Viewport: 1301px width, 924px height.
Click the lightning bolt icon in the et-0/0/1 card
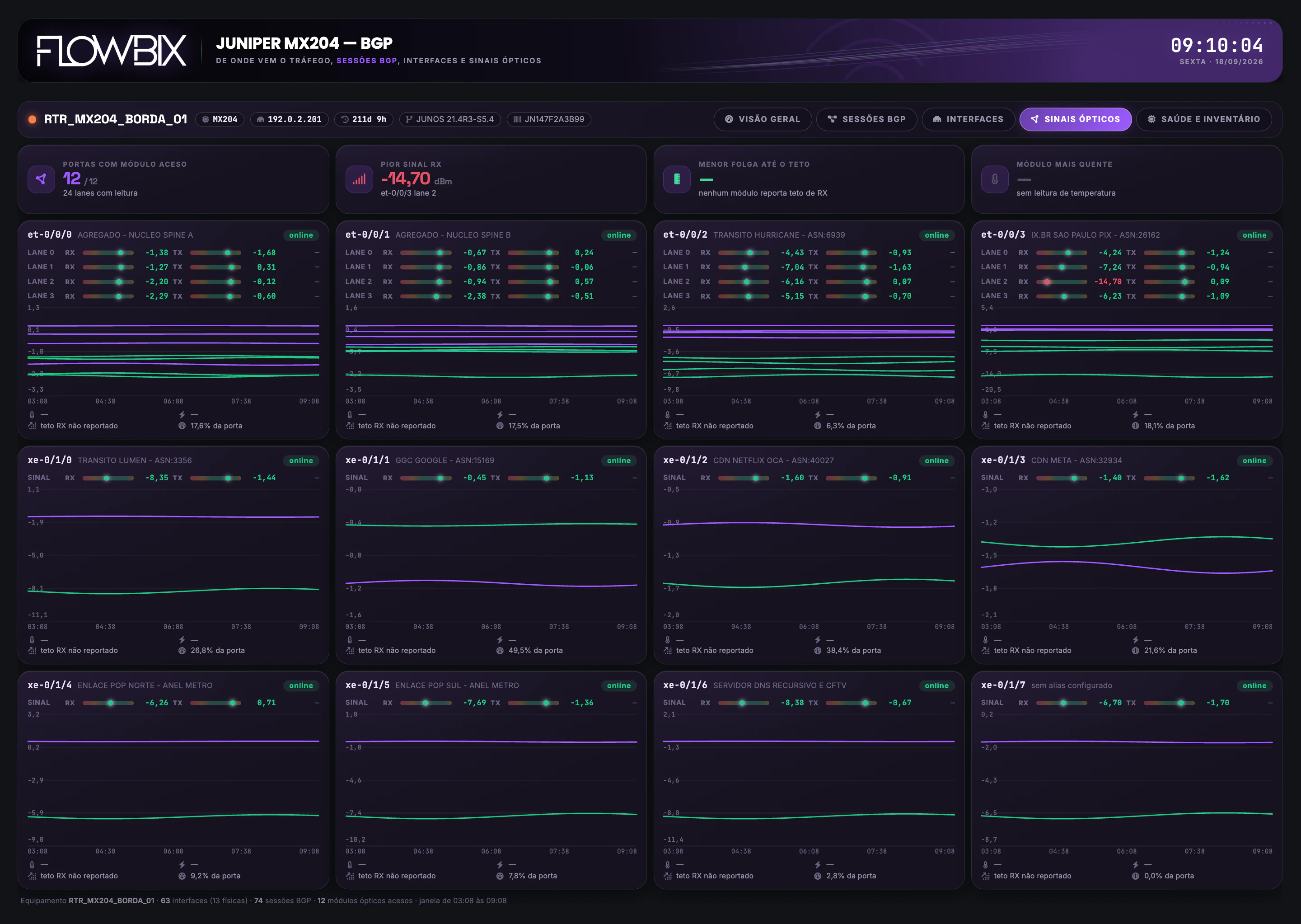(x=500, y=415)
